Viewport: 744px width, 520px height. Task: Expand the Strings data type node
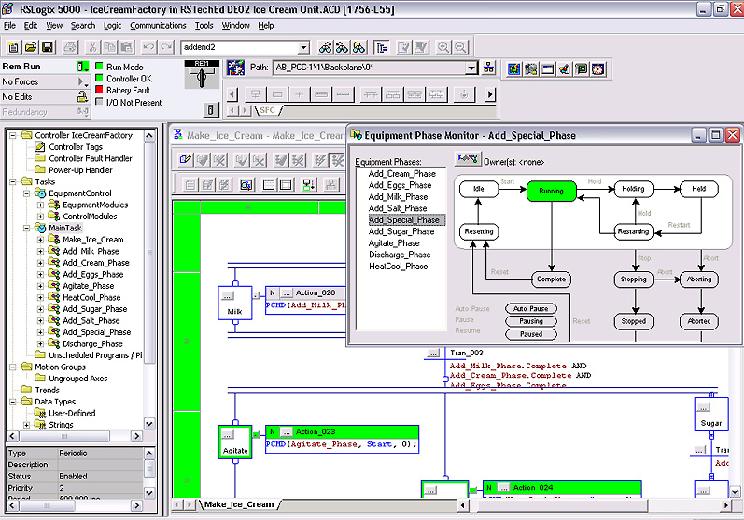[27, 425]
